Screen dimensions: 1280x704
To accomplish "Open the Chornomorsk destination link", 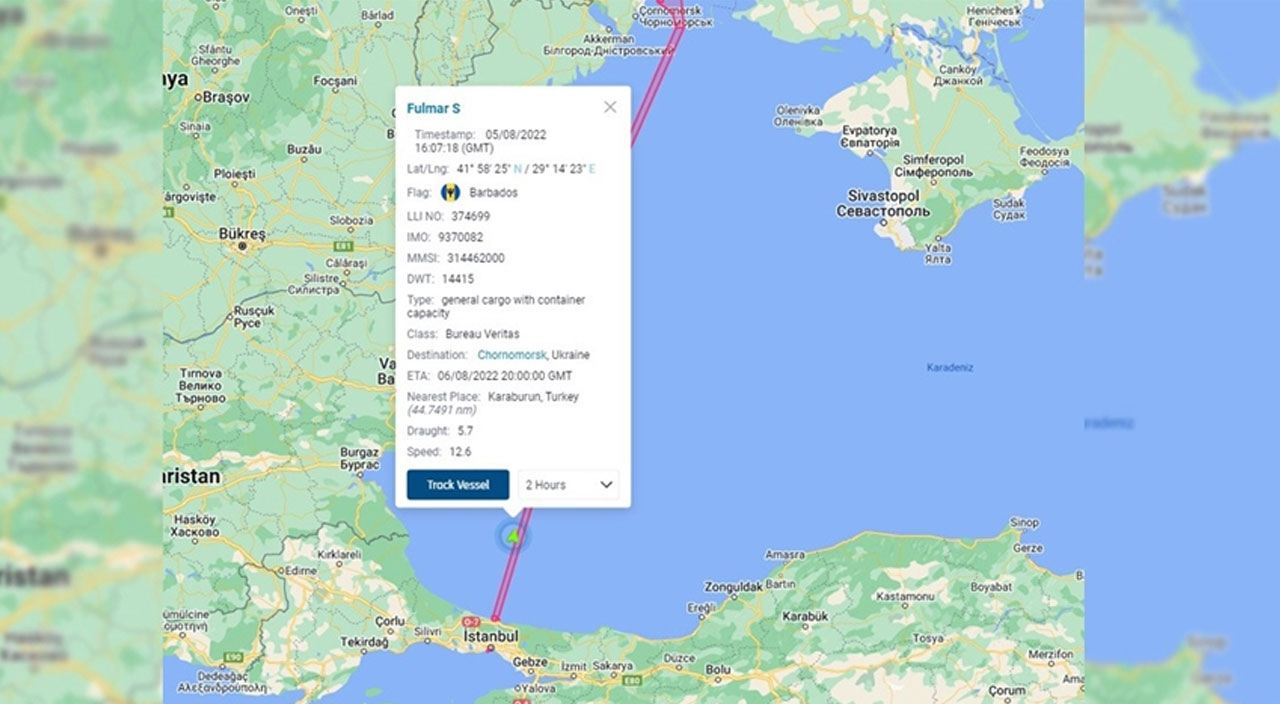I will 511,355.
